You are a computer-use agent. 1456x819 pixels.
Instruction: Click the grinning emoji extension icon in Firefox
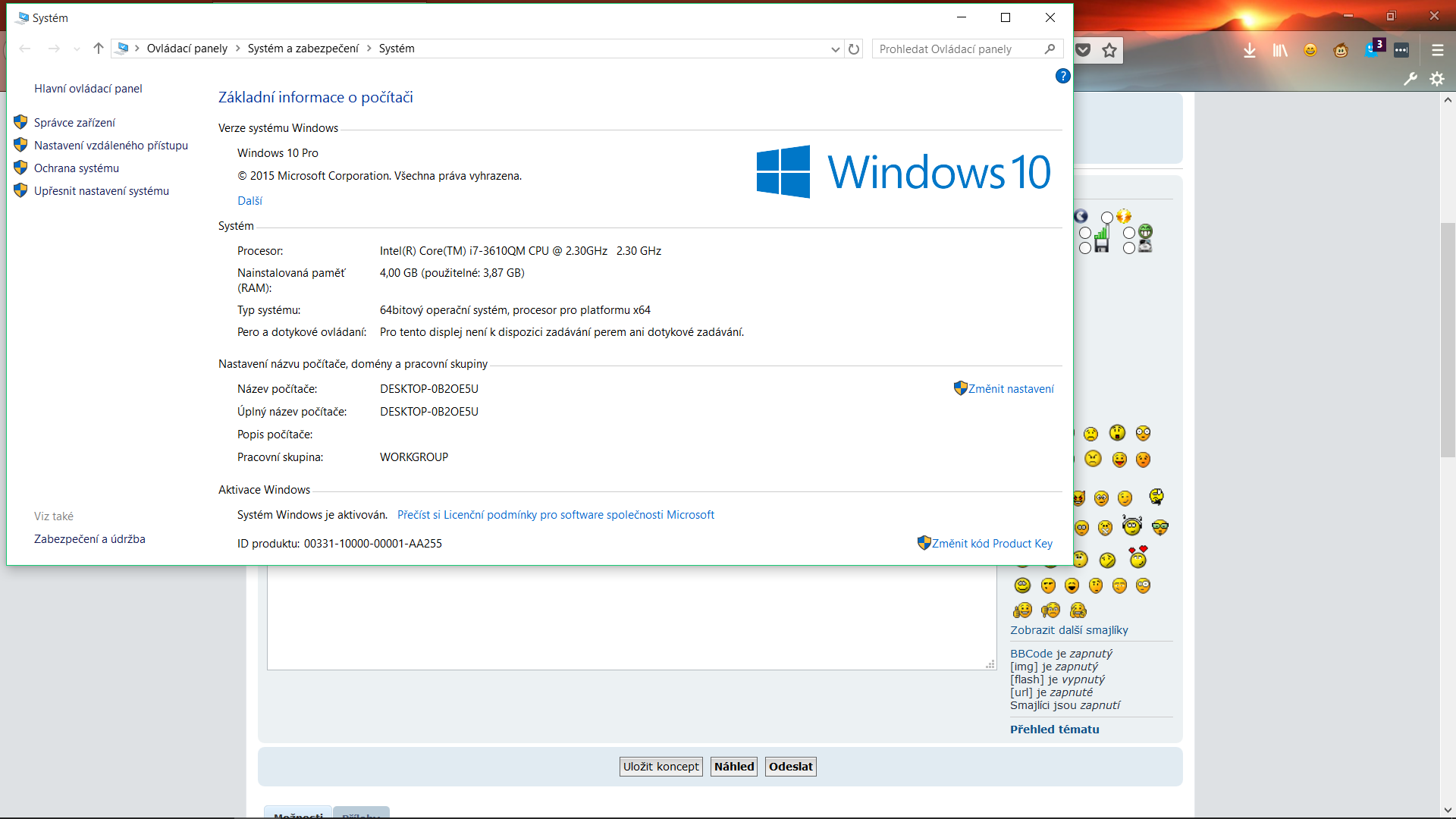click(x=1310, y=50)
